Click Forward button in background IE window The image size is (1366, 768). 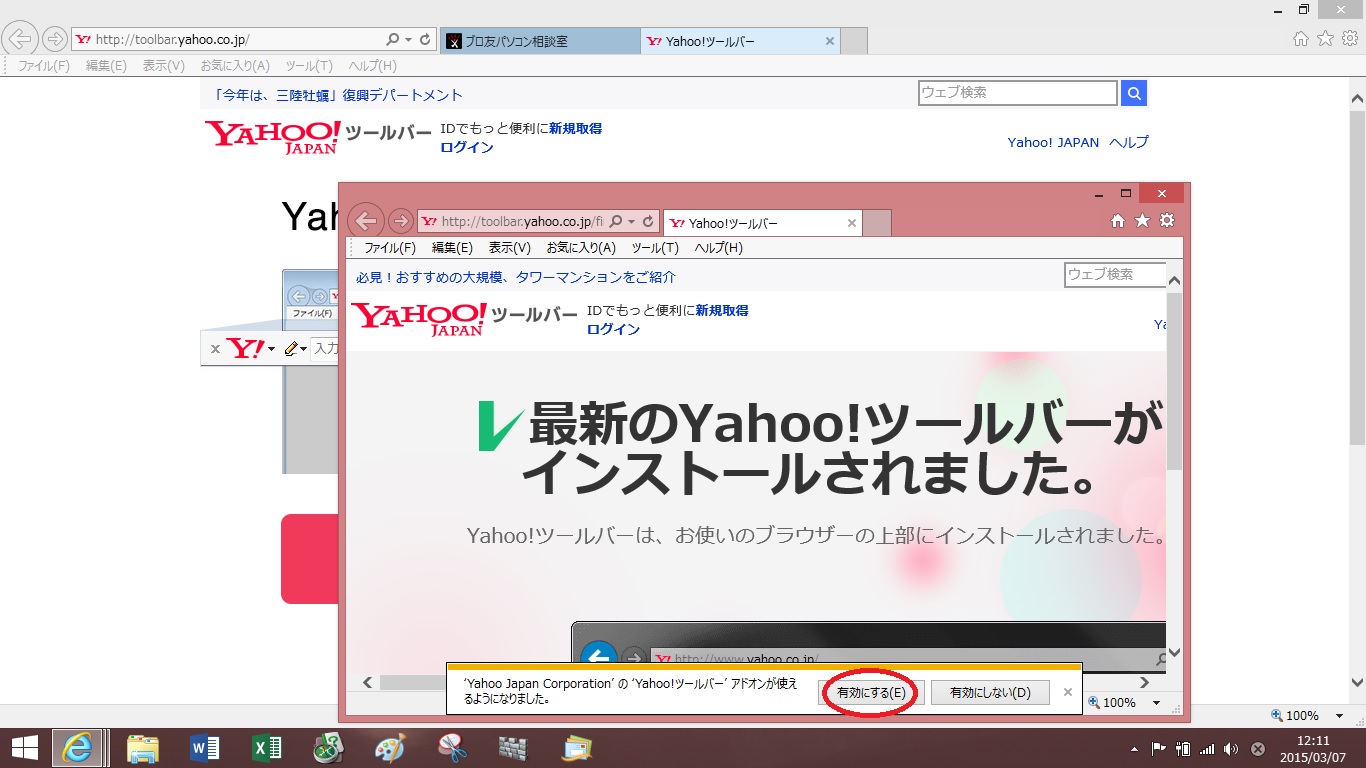tap(54, 40)
